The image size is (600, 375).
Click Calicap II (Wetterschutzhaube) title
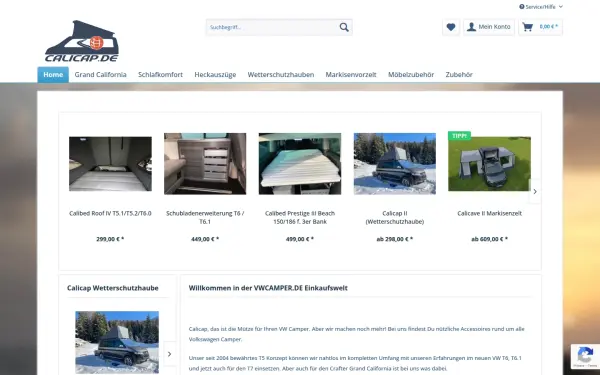coord(395,217)
